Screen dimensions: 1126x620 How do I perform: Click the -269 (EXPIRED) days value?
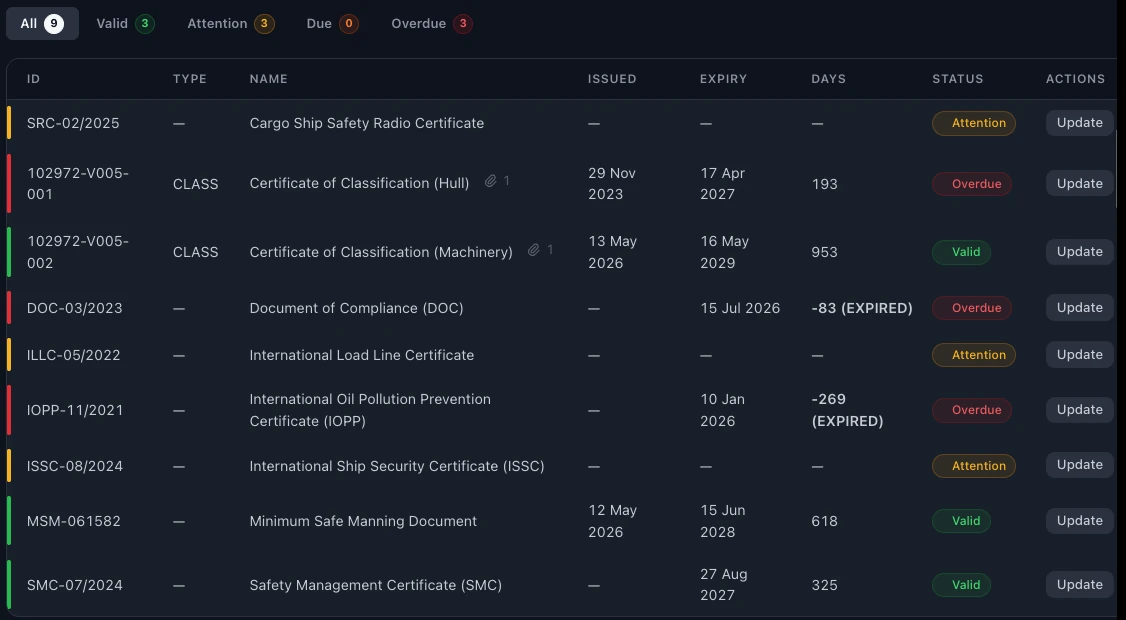click(x=847, y=410)
